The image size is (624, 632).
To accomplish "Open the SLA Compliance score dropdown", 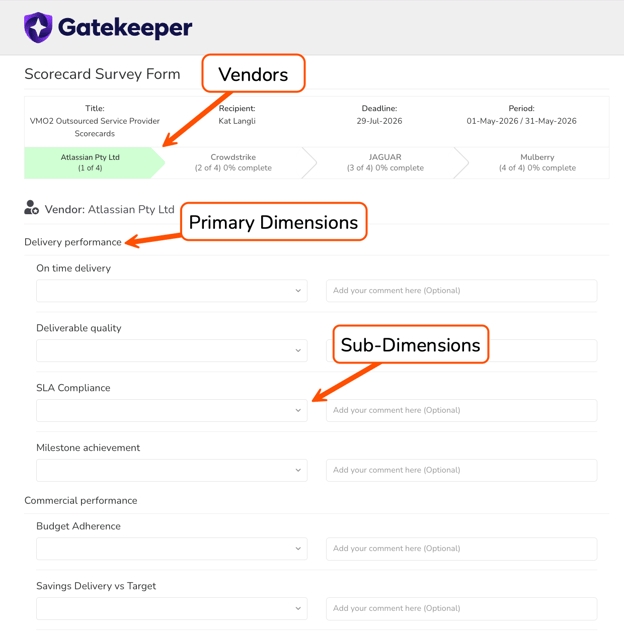I will 172,410.
